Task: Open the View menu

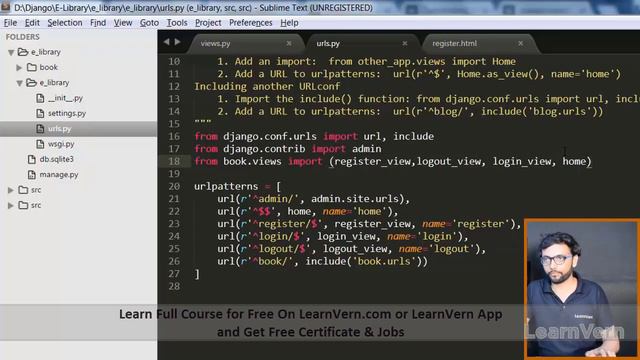Action: 123,23
